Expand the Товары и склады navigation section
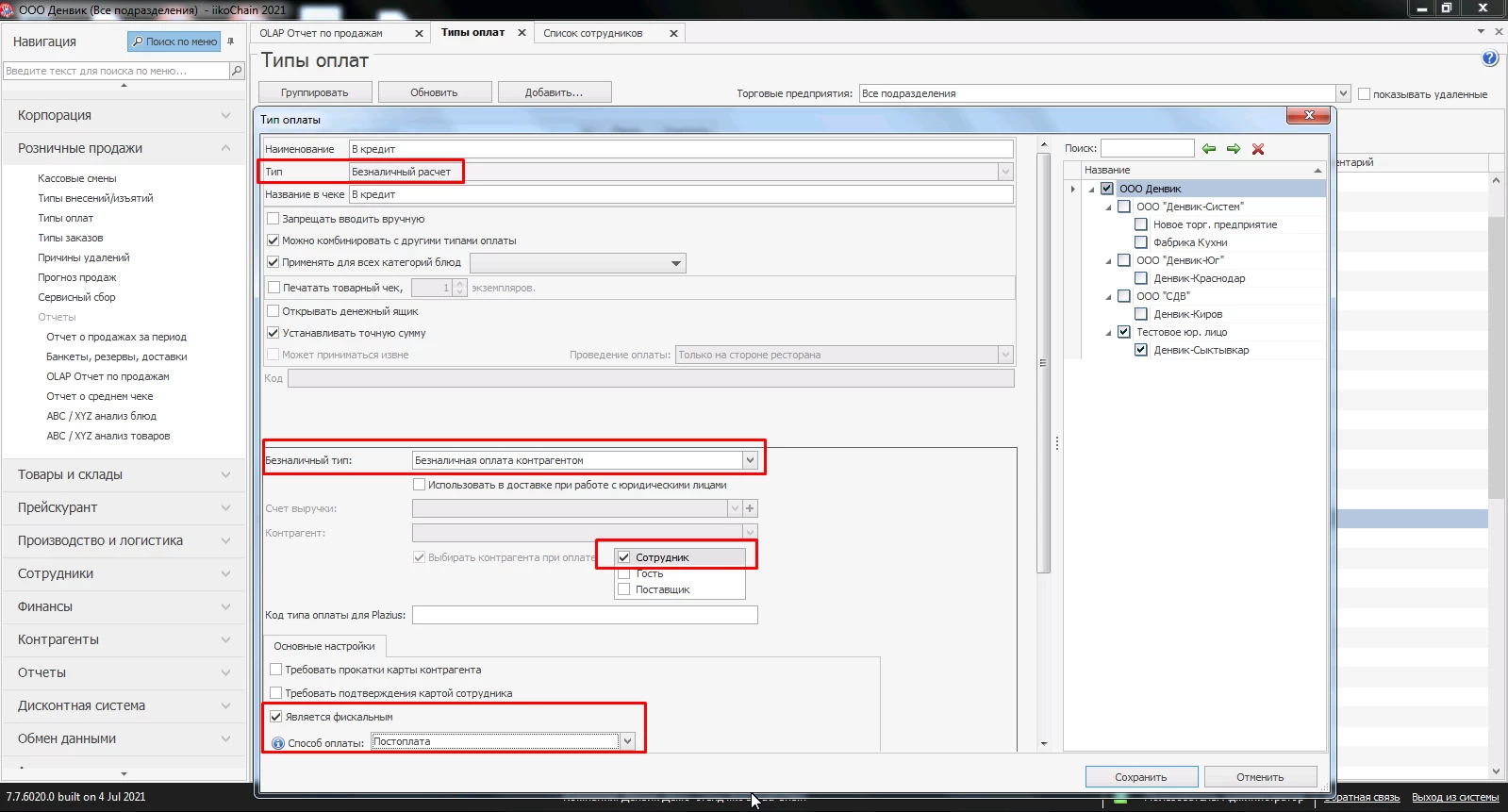The image size is (1508, 812). [x=123, y=474]
